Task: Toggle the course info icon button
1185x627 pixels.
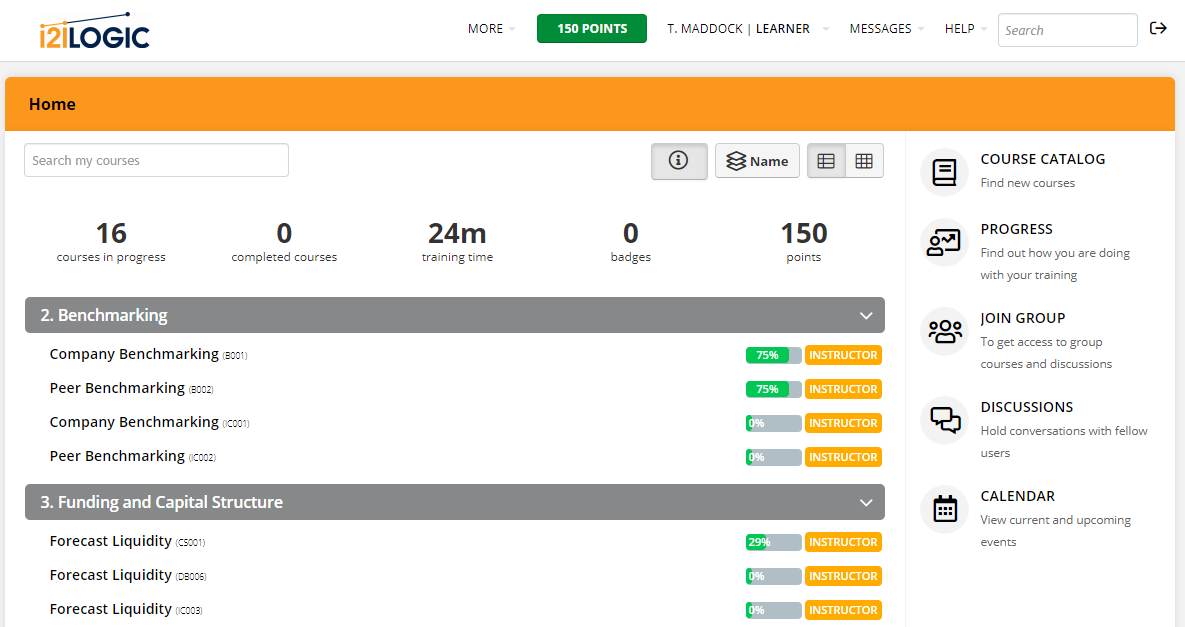Action: (679, 161)
